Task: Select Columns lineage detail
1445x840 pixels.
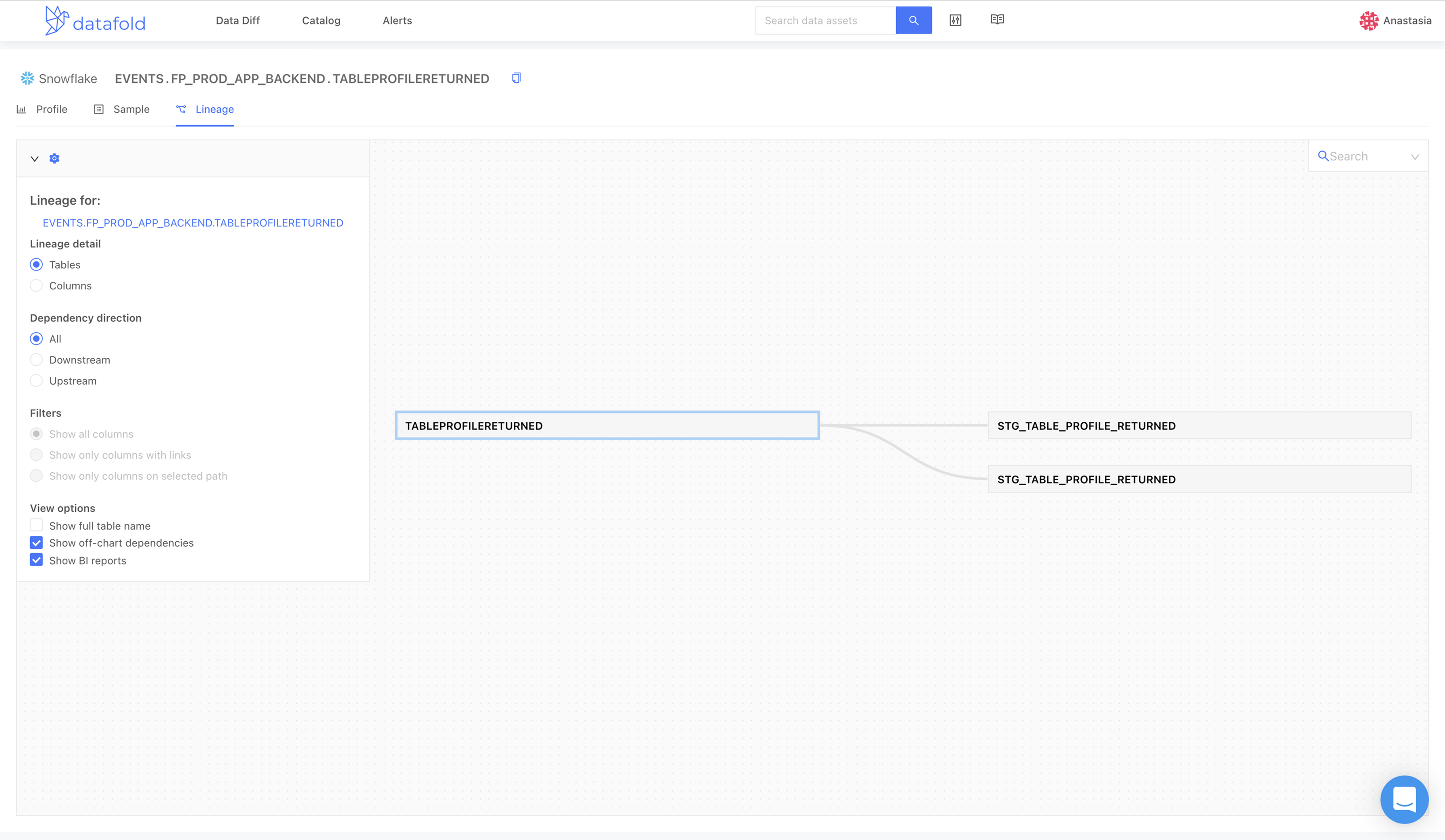Action: 36,285
